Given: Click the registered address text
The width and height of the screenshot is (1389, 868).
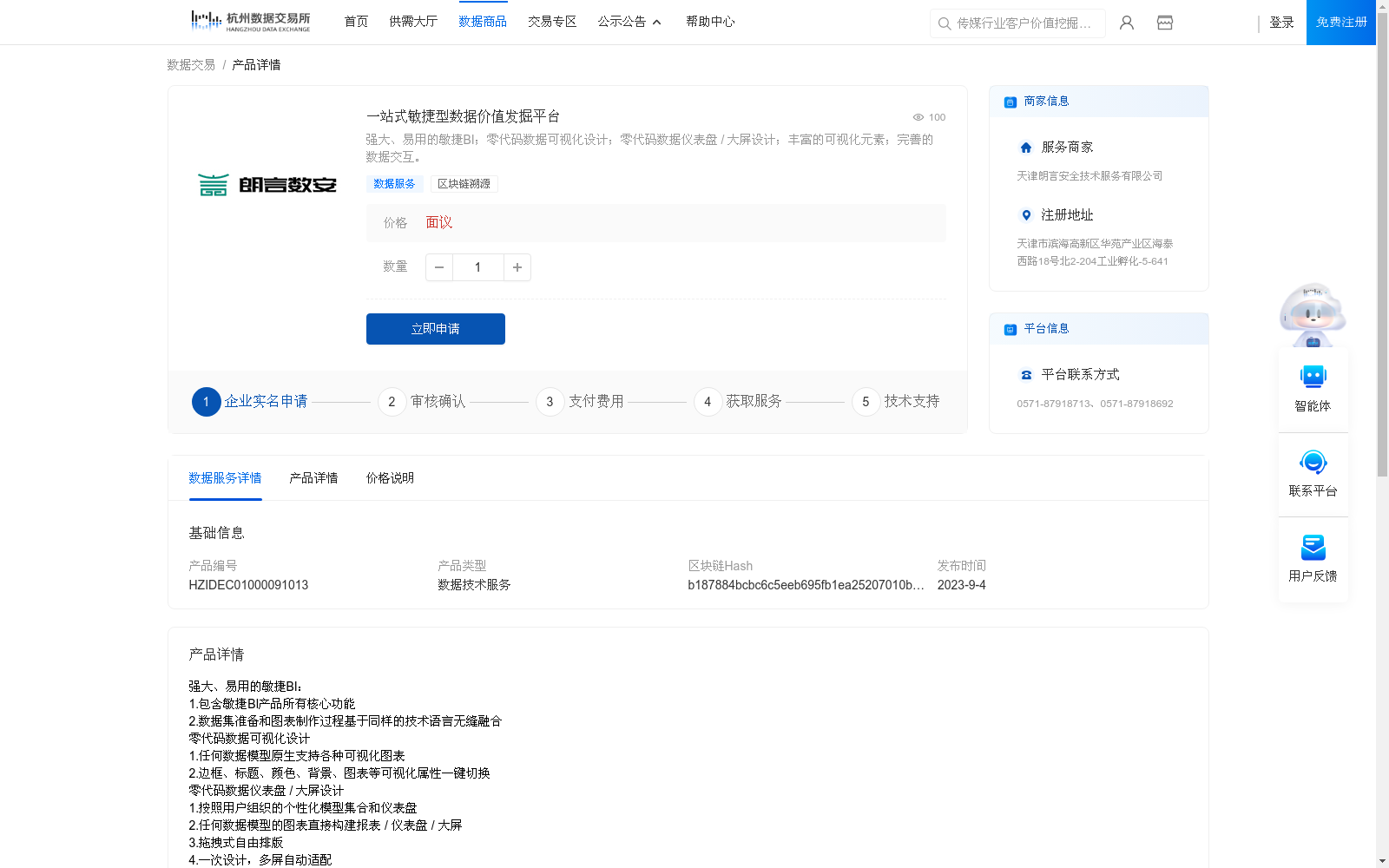Looking at the screenshot, I should click(x=1095, y=253).
